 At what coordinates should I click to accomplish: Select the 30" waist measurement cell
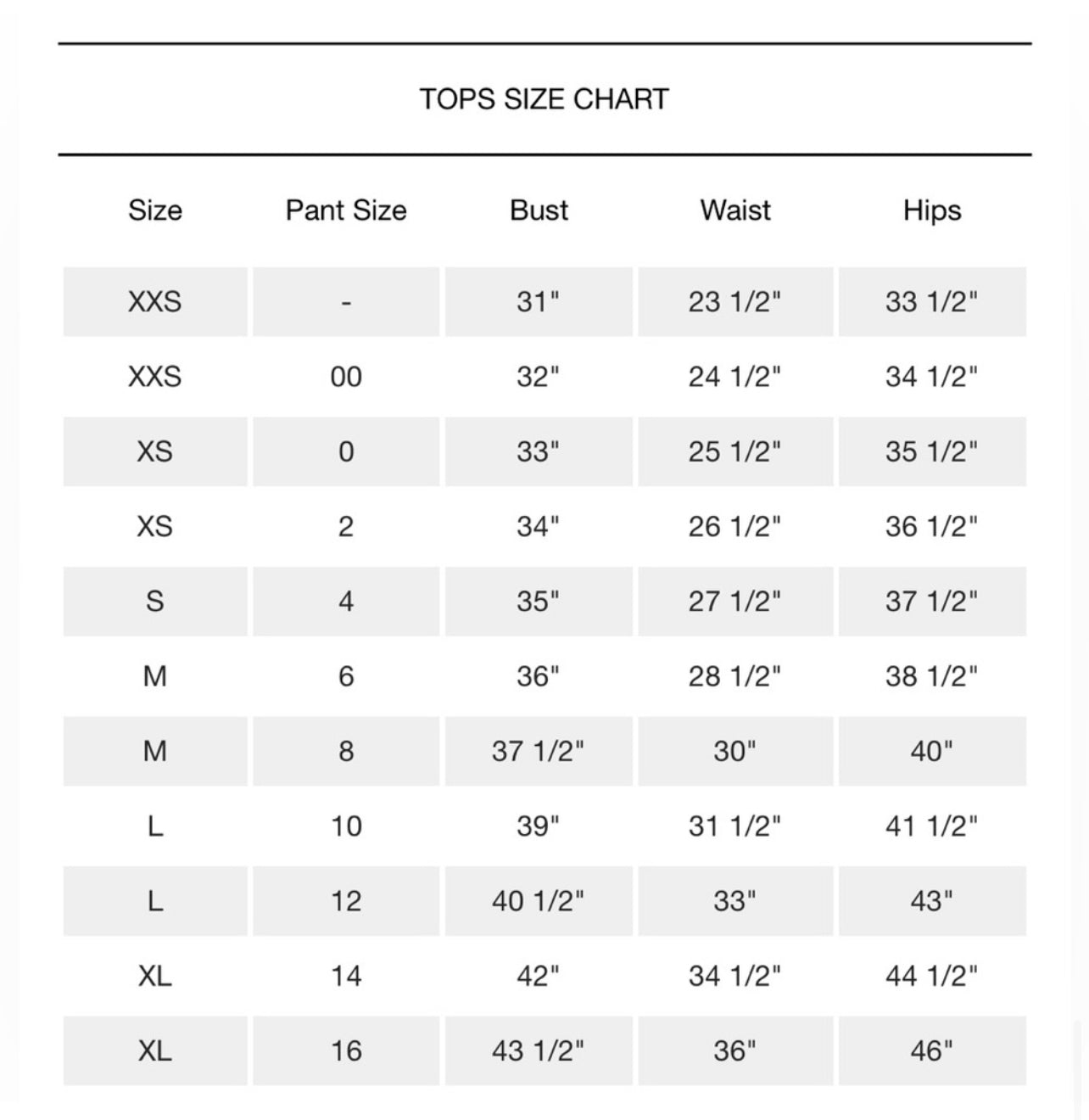(734, 752)
